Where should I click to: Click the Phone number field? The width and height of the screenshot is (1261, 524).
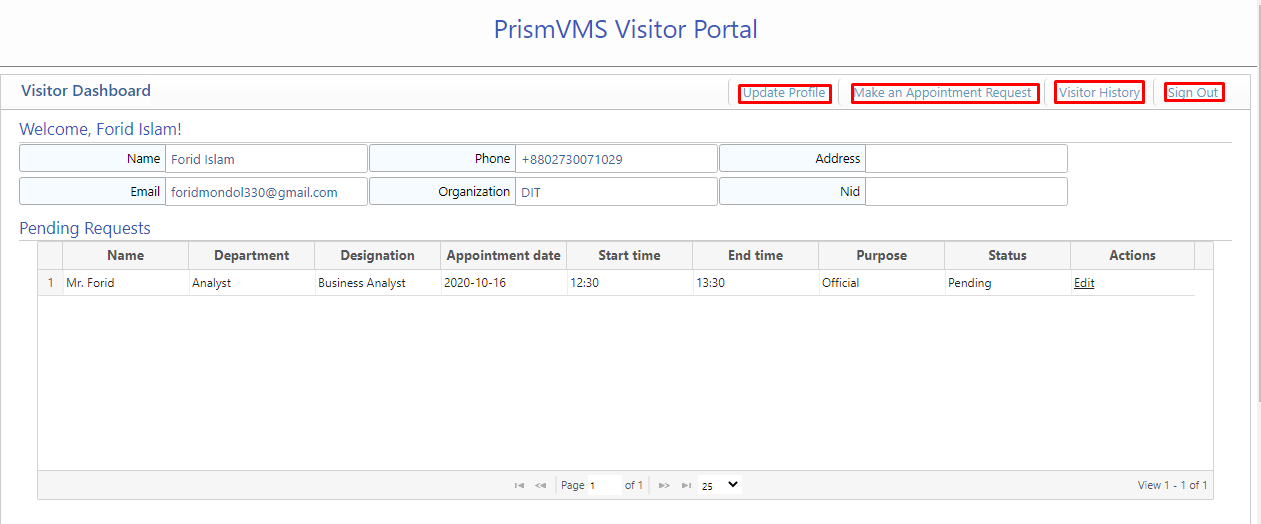(615, 159)
